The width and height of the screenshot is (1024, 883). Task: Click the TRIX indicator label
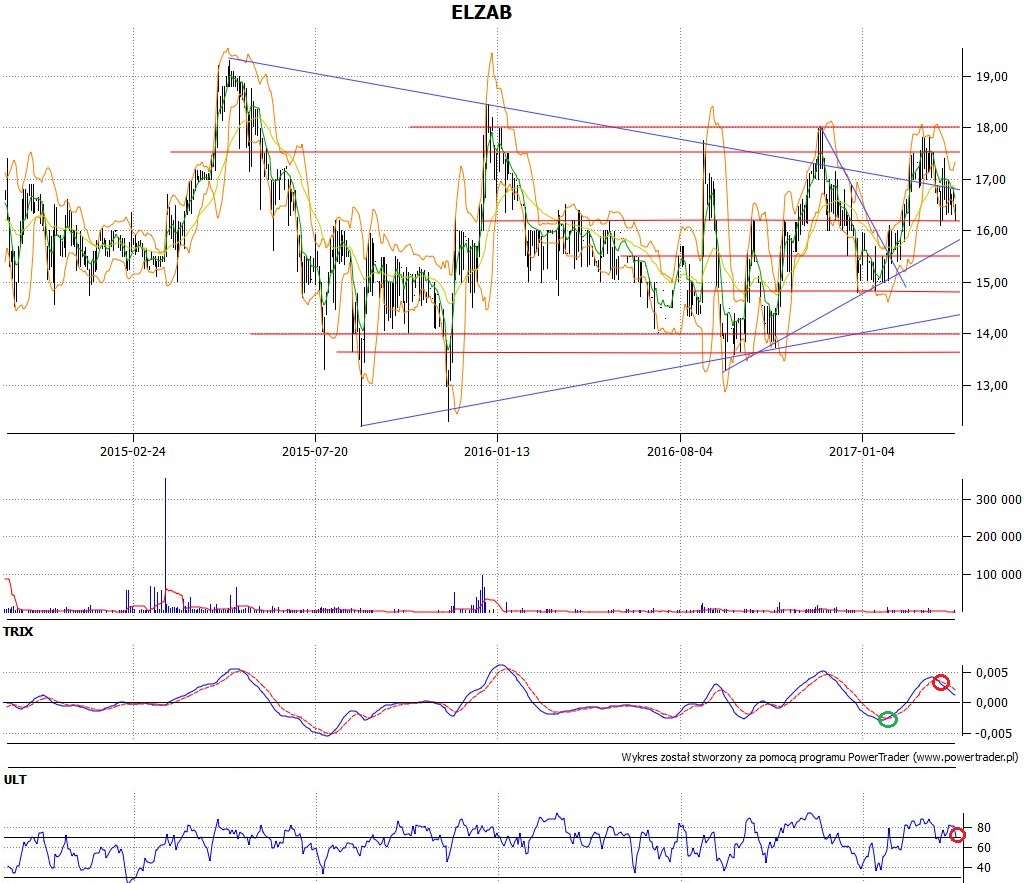tap(18, 632)
